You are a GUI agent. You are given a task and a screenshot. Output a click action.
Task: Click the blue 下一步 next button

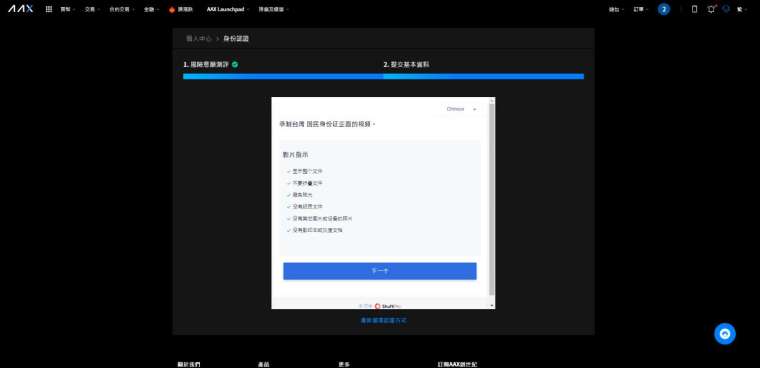tap(380, 271)
